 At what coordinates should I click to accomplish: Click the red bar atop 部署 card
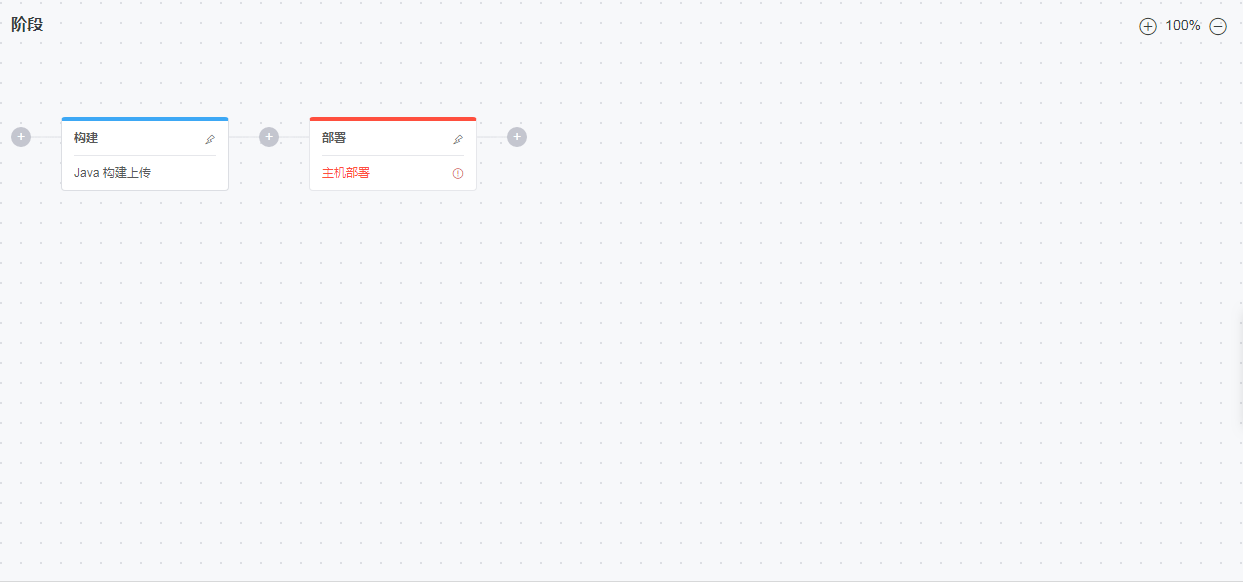pos(393,119)
